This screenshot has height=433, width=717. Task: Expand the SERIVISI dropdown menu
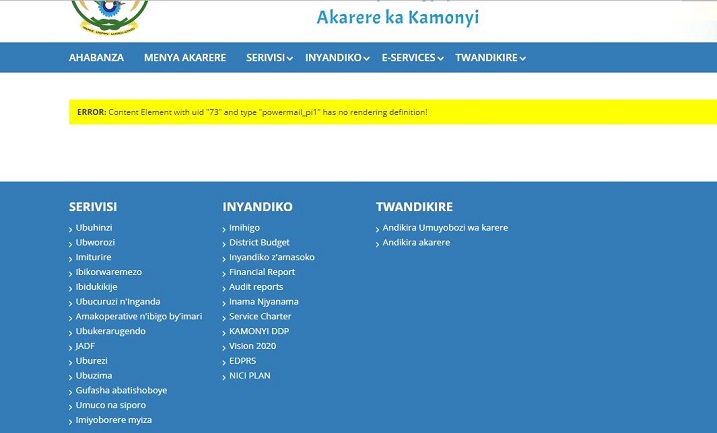(x=269, y=58)
